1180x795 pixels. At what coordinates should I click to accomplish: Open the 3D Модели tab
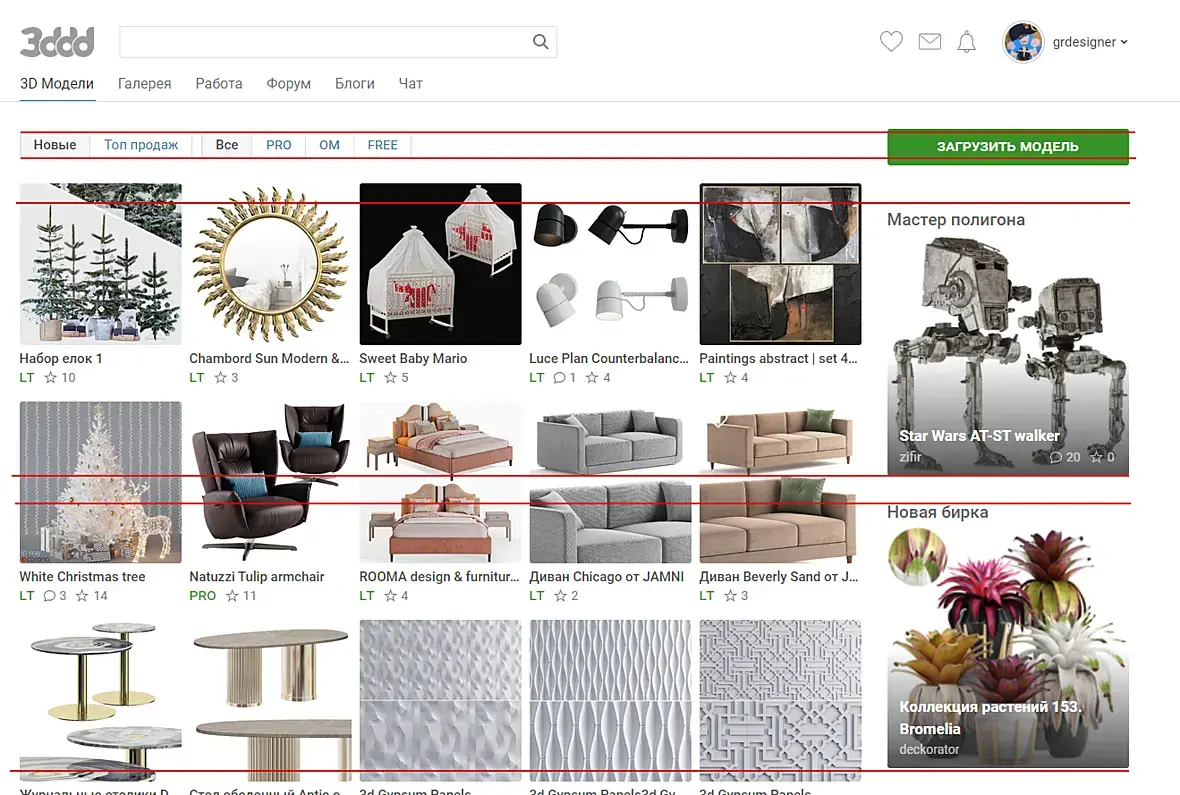pyautogui.click(x=57, y=84)
